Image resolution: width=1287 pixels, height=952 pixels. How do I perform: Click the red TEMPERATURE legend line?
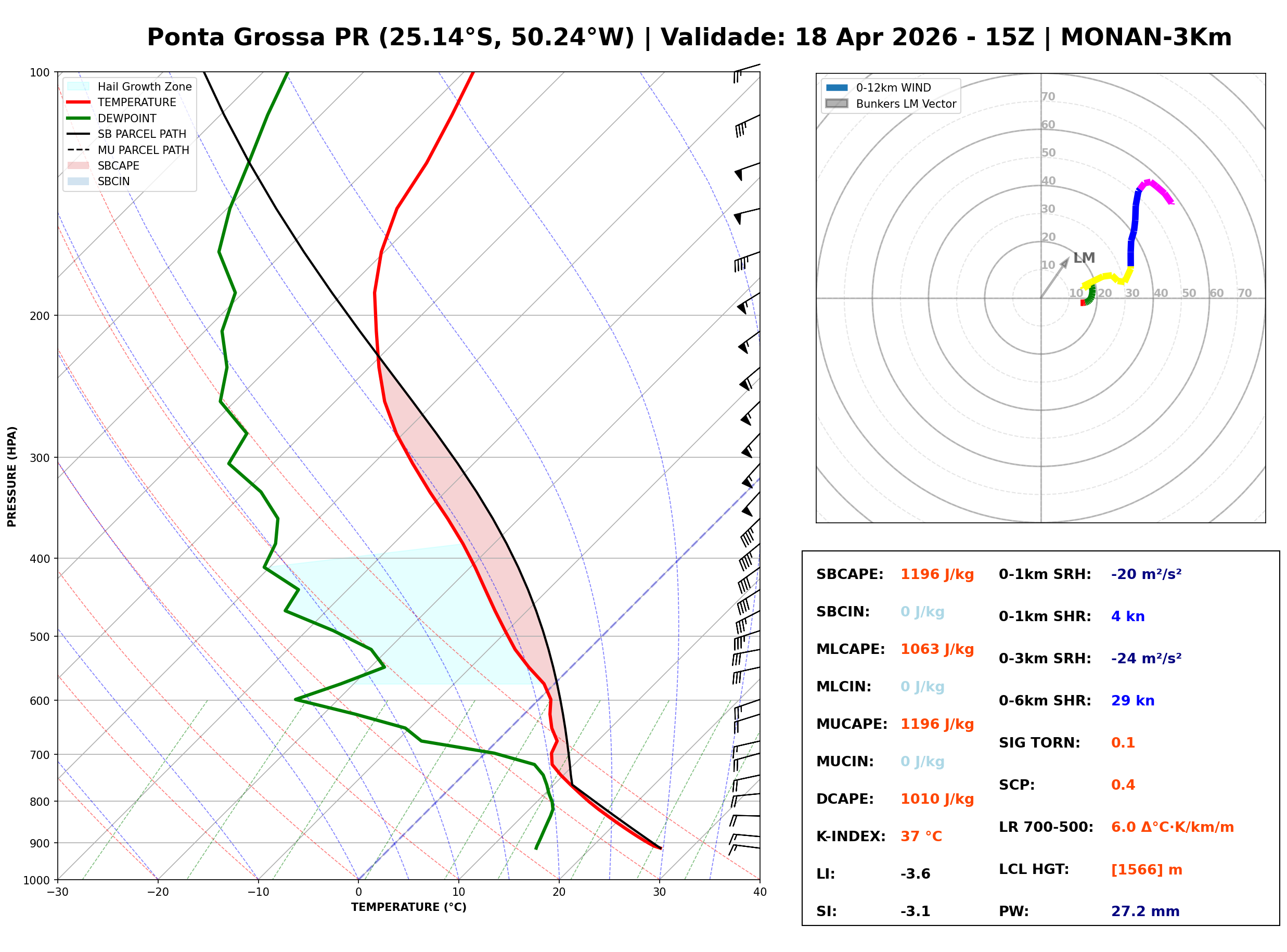[79, 102]
